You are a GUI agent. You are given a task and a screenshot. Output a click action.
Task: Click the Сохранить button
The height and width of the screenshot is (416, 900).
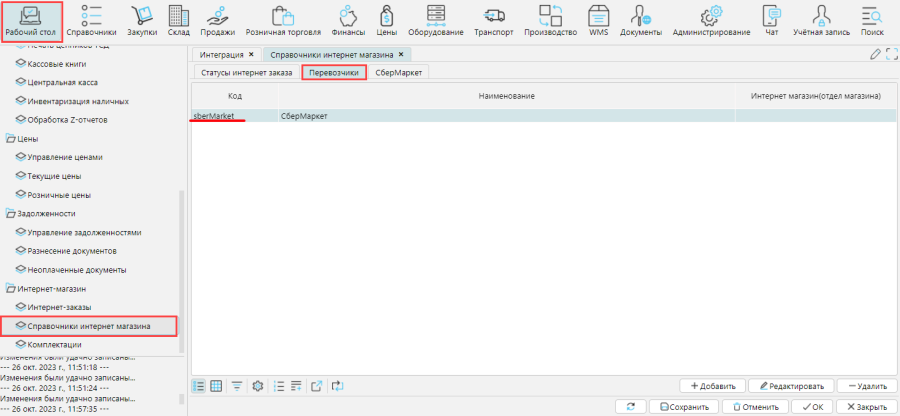pos(684,407)
